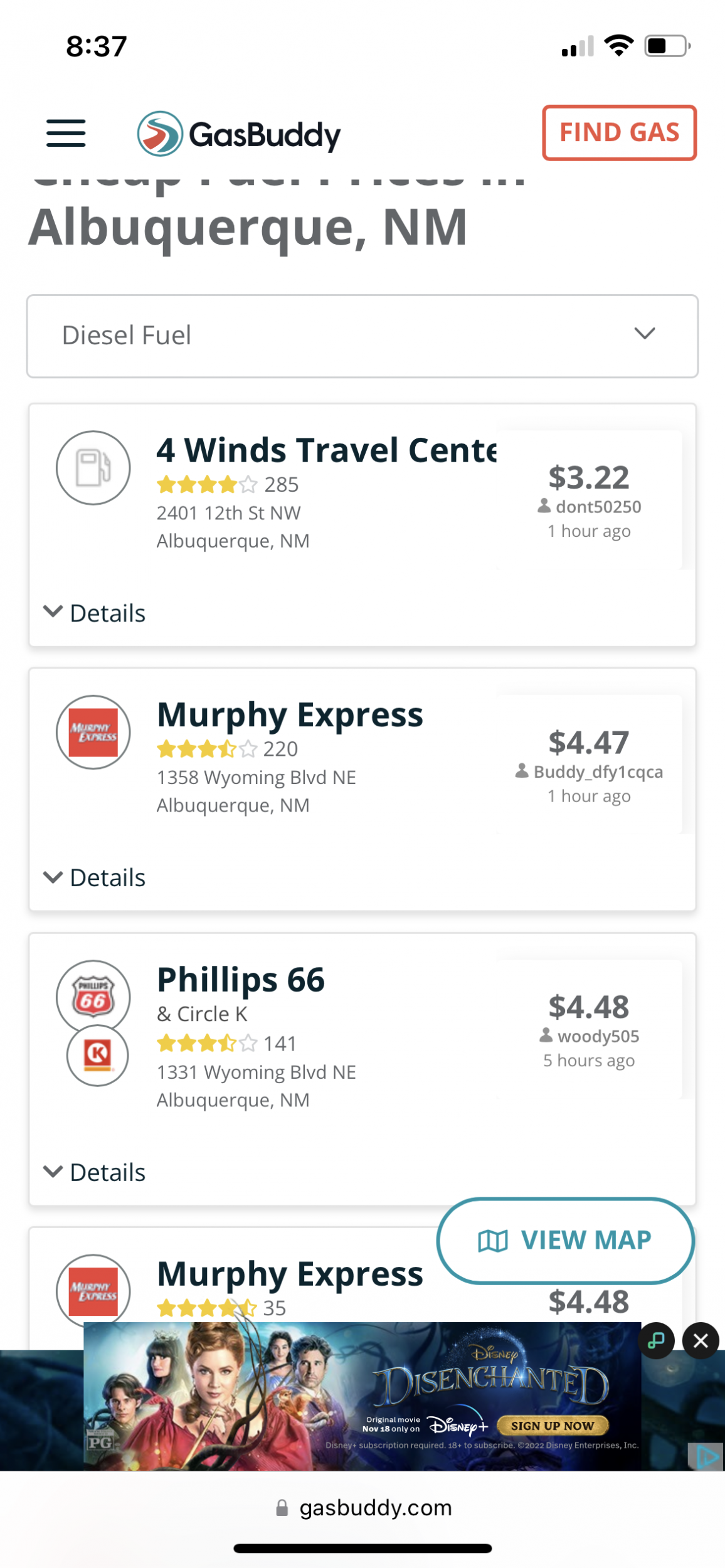Open the VIEW MAP button

coord(565,1240)
